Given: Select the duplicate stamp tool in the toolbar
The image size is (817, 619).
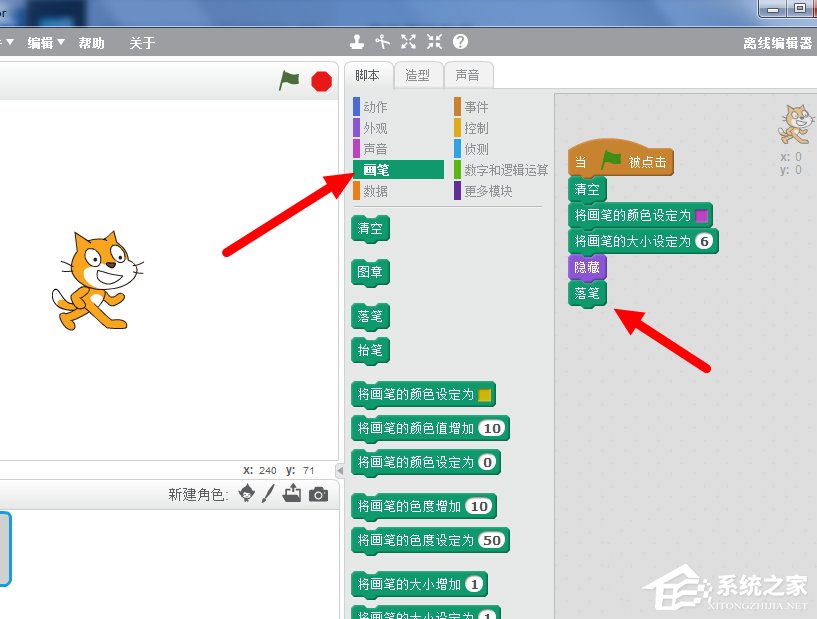Looking at the screenshot, I should (x=357, y=41).
